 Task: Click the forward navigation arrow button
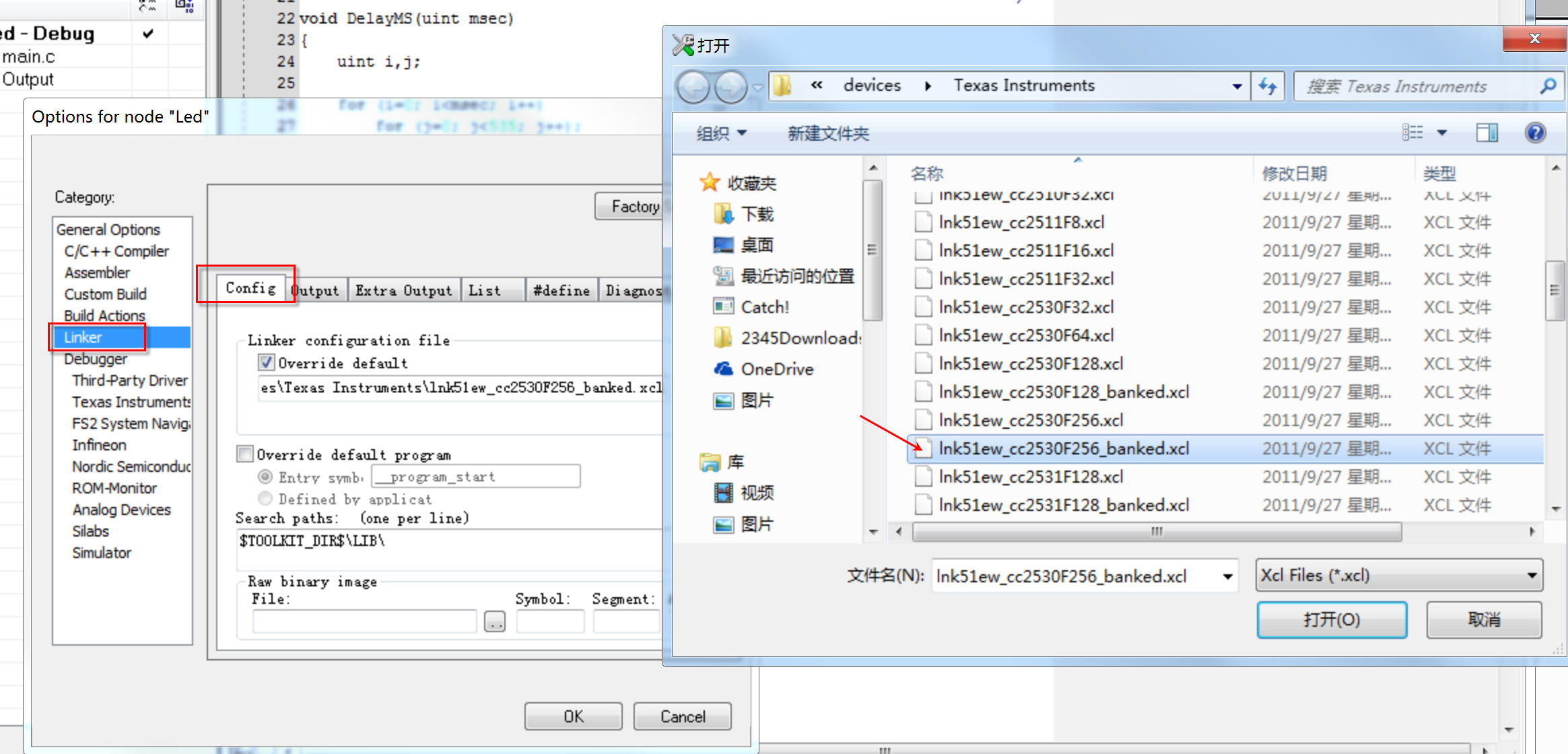coord(730,87)
